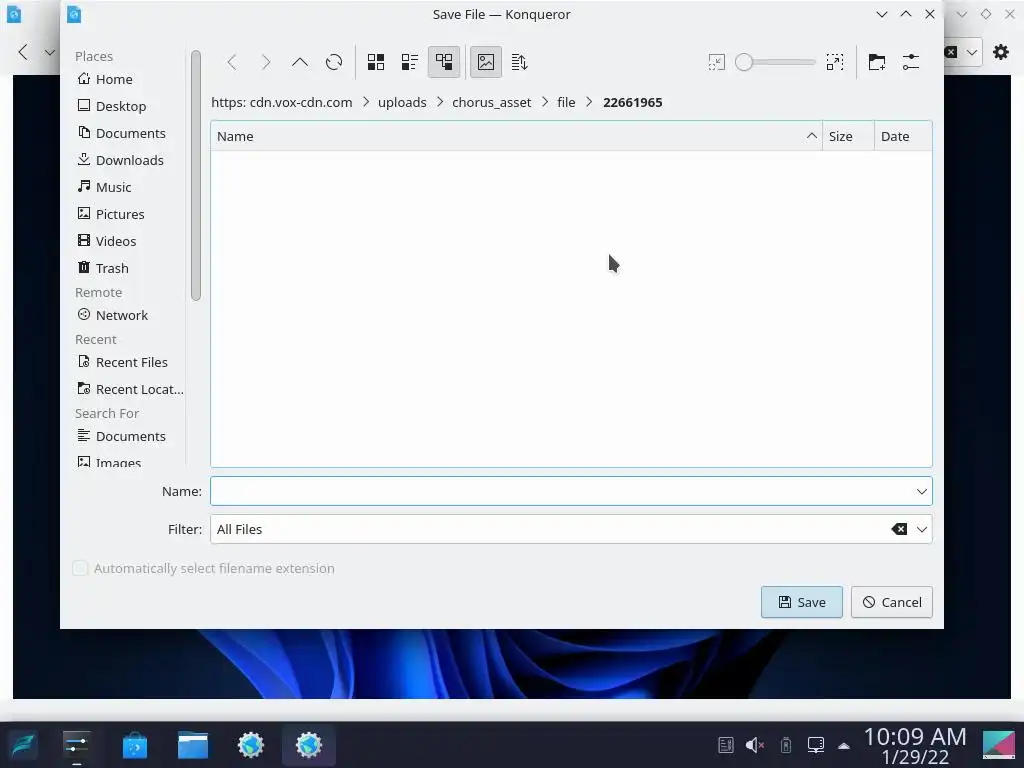Go to Documents under Places

(129, 133)
